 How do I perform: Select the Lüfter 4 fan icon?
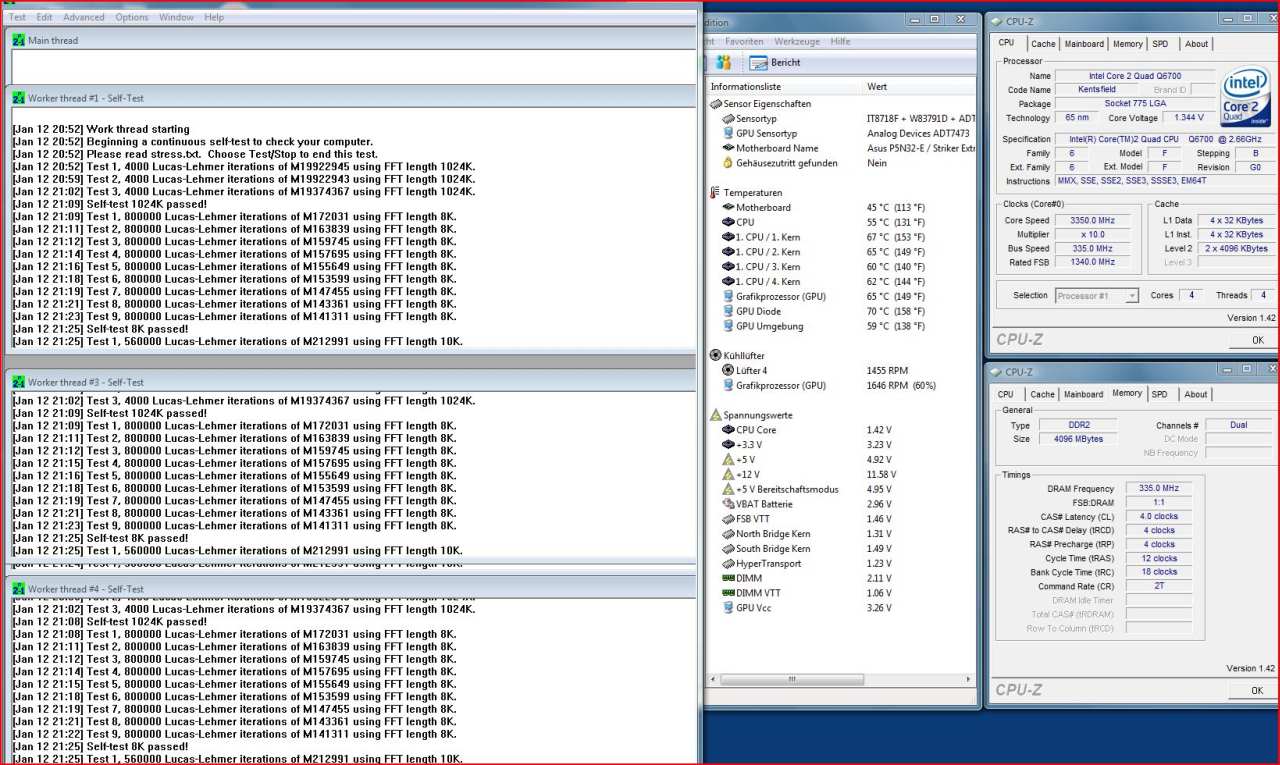pos(727,370)
